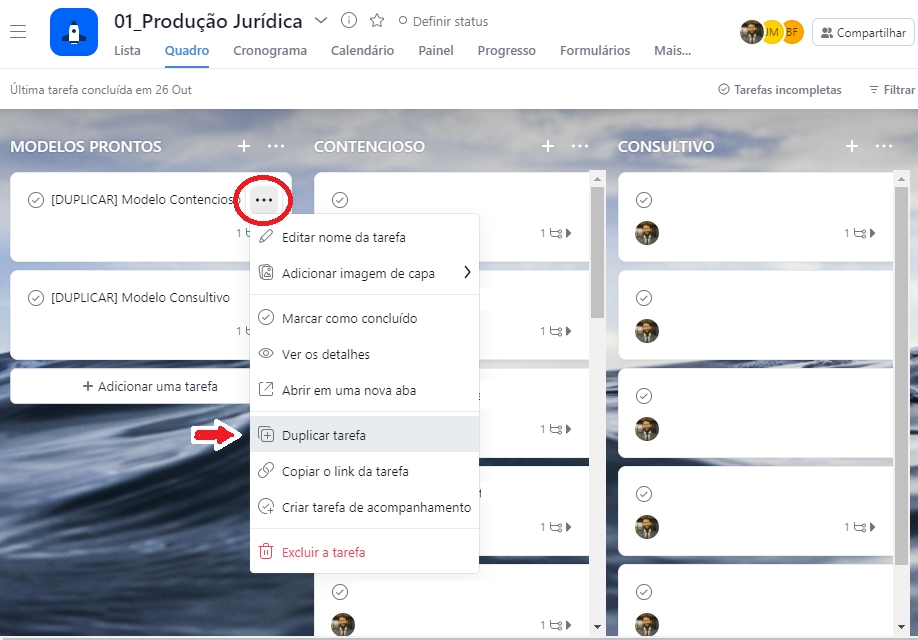The height and width of the screenshot is (640, 918).
Task: Open project info details icon
Action: (349, 21)
